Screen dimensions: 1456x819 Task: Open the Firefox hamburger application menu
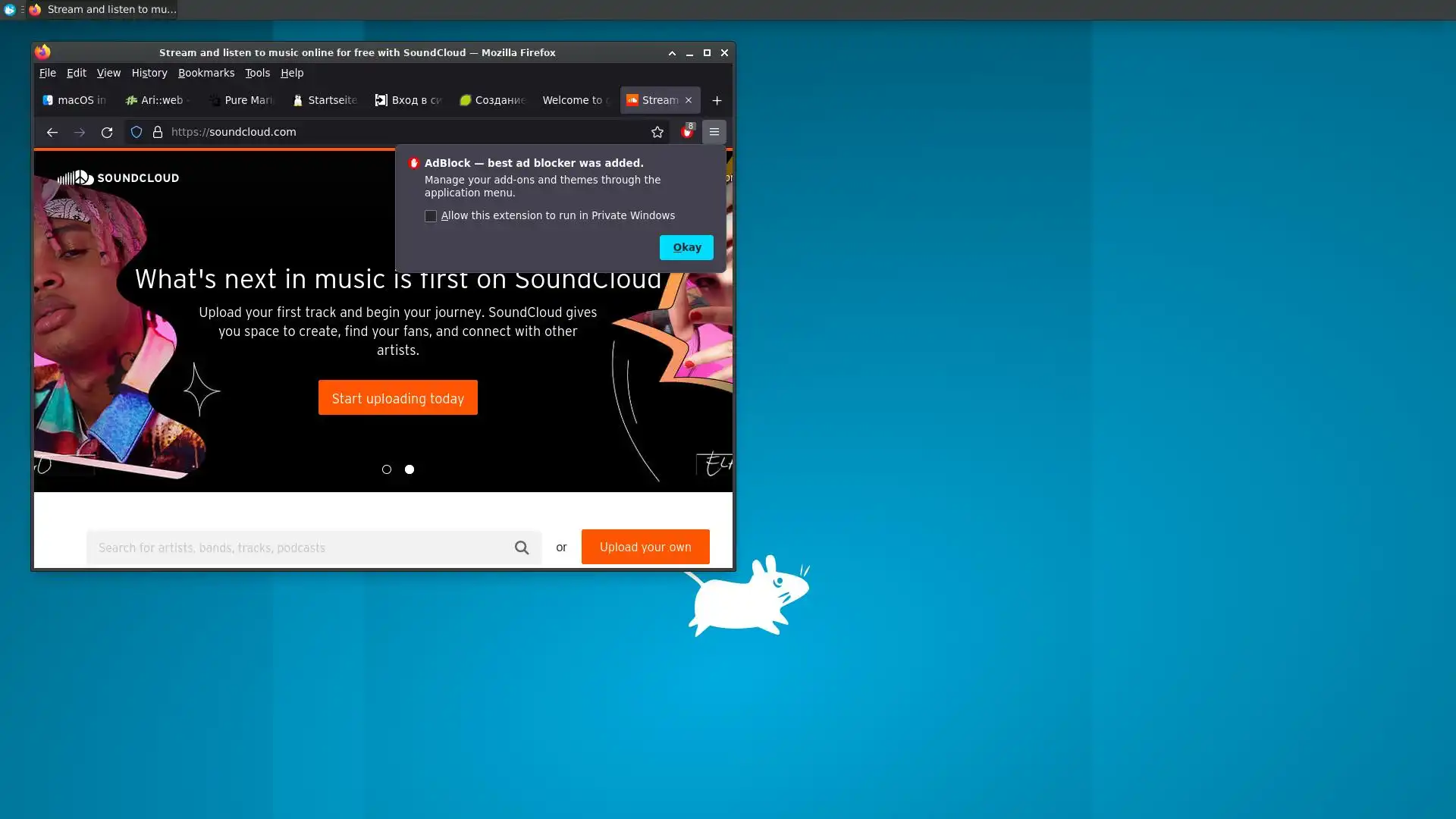click(714, 132)
